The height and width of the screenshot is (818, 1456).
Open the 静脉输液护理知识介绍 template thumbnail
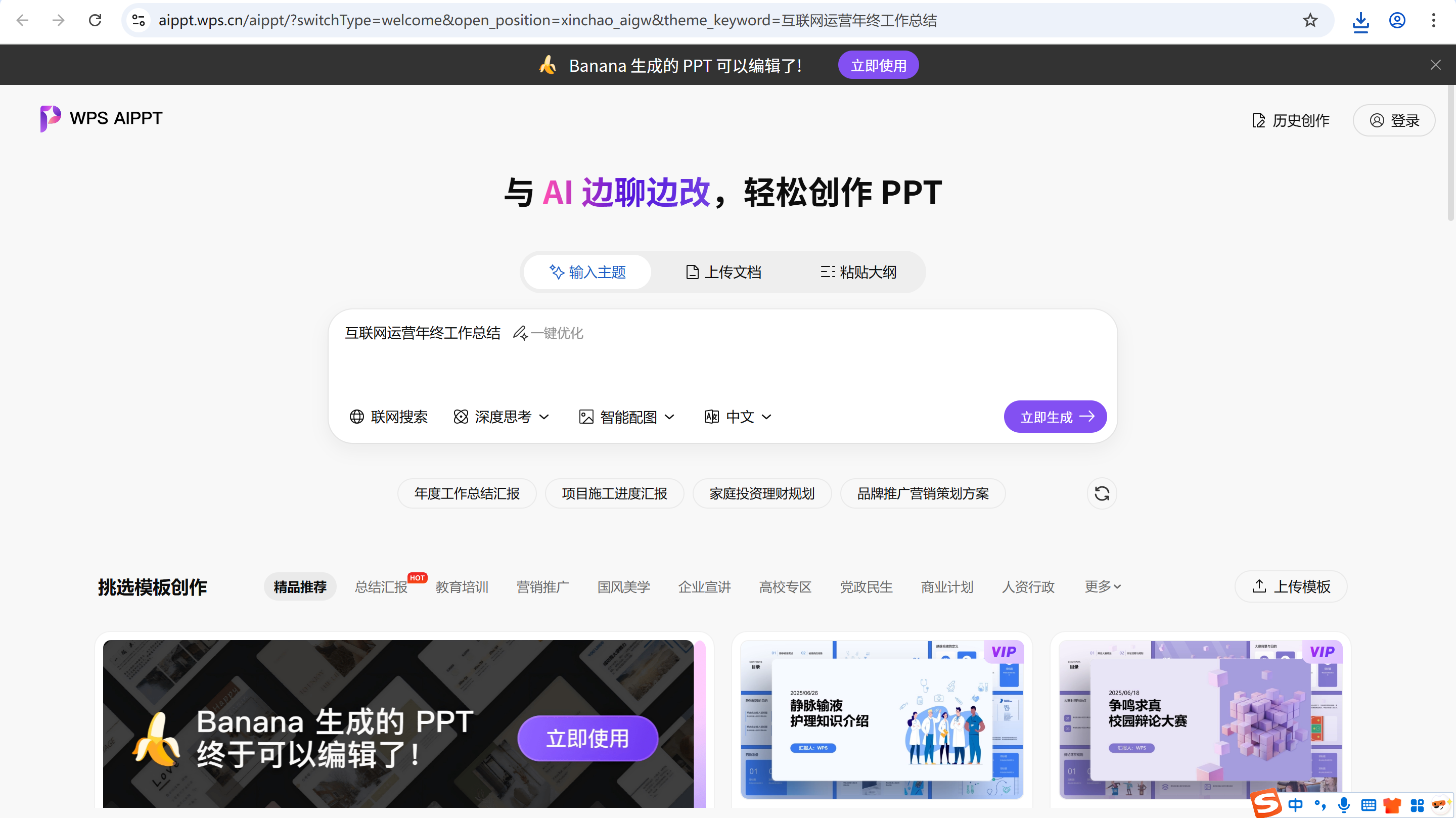[x=882, y=719]
